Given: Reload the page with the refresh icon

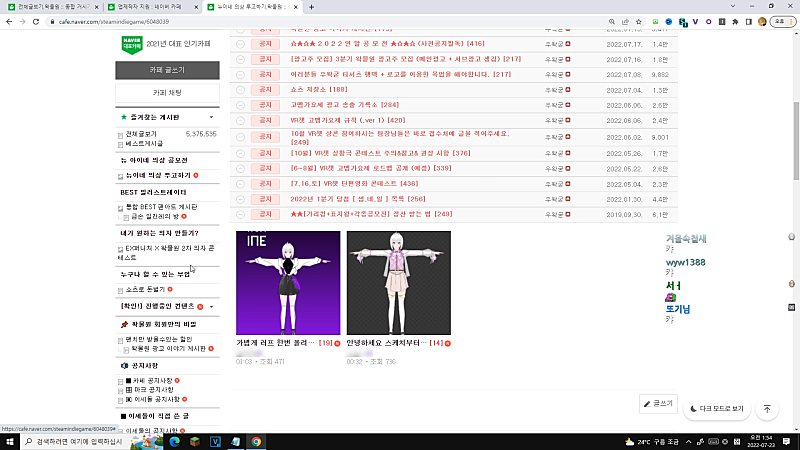Looking at the screenshot, I should [36, 22].
